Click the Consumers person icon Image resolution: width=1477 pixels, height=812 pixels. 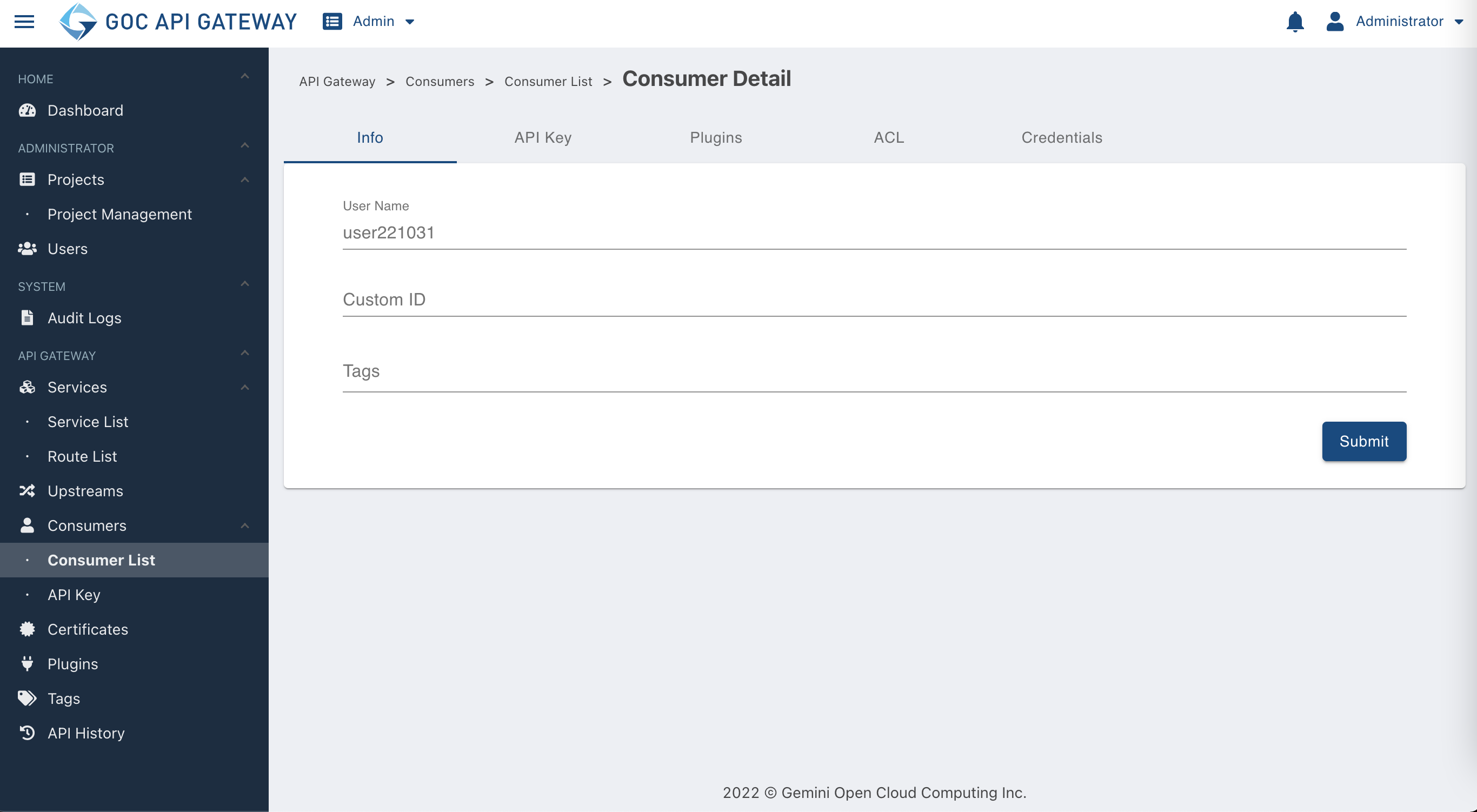[x=28, y=525]
